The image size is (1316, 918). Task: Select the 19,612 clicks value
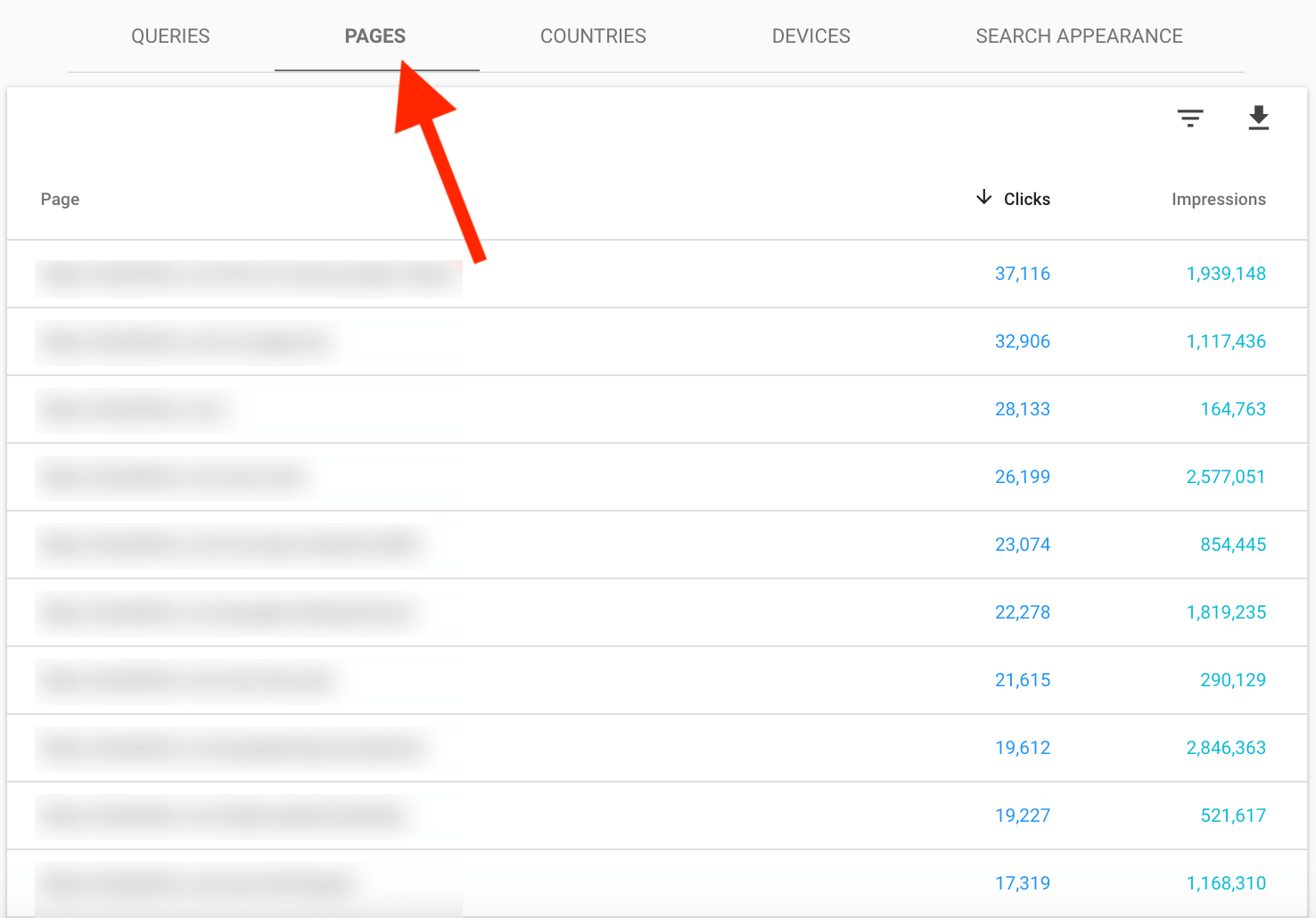(x=1023, y=748)
